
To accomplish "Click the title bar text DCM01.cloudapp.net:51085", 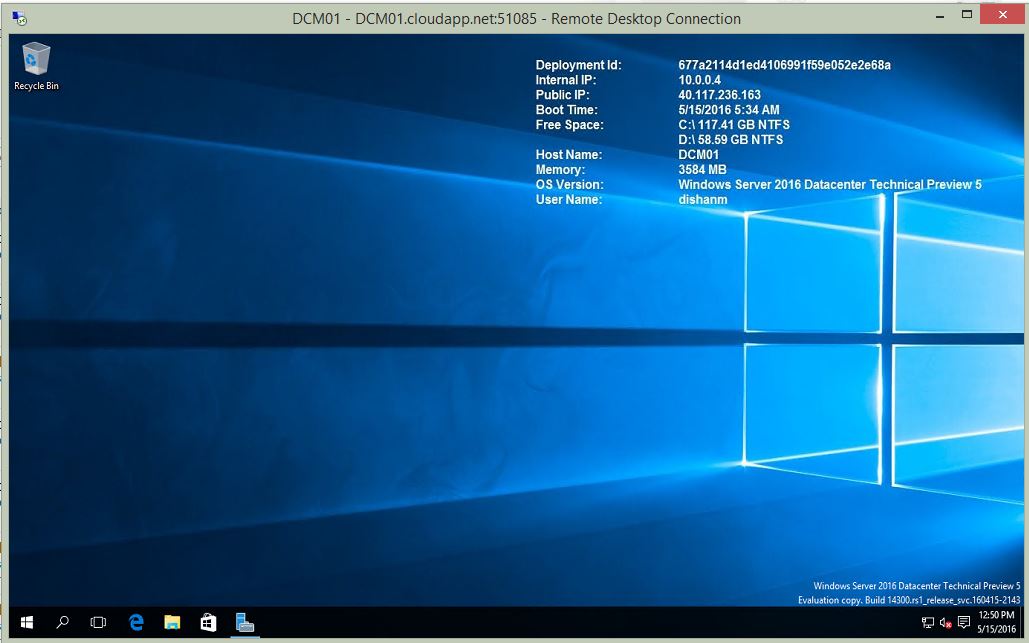I will tap(446, 19).
